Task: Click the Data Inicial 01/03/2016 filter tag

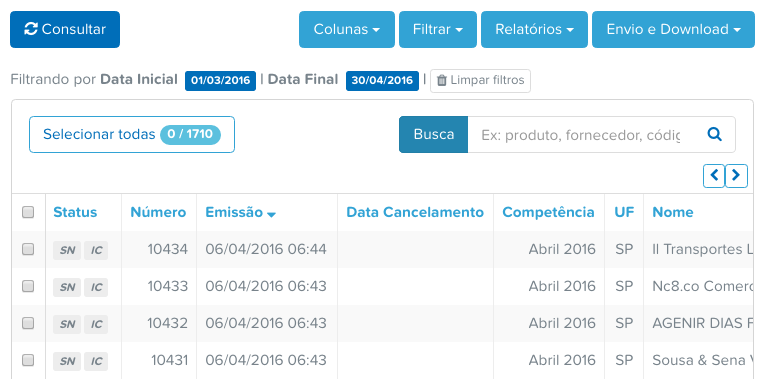Action: click(220, 80)
